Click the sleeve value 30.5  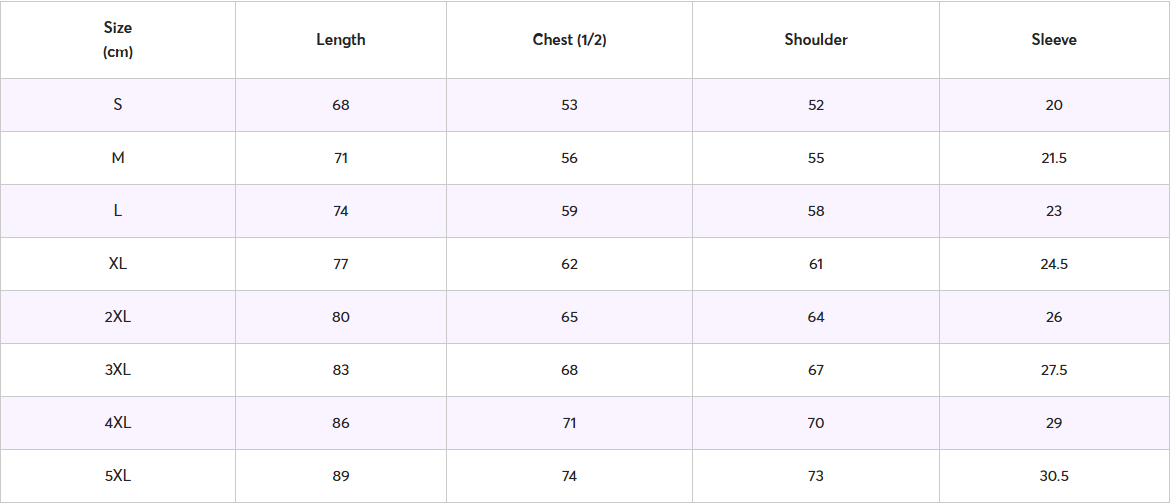1054,476
